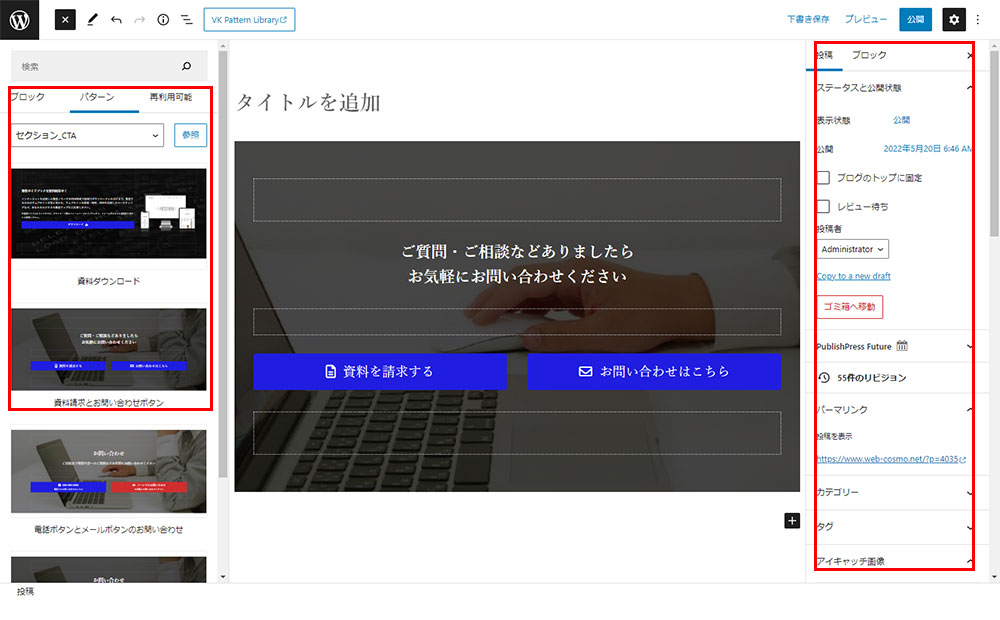This screenshot has height=620, width=1000.
Task: Click the WordPress logo icon
Action: tap(19, 20)
